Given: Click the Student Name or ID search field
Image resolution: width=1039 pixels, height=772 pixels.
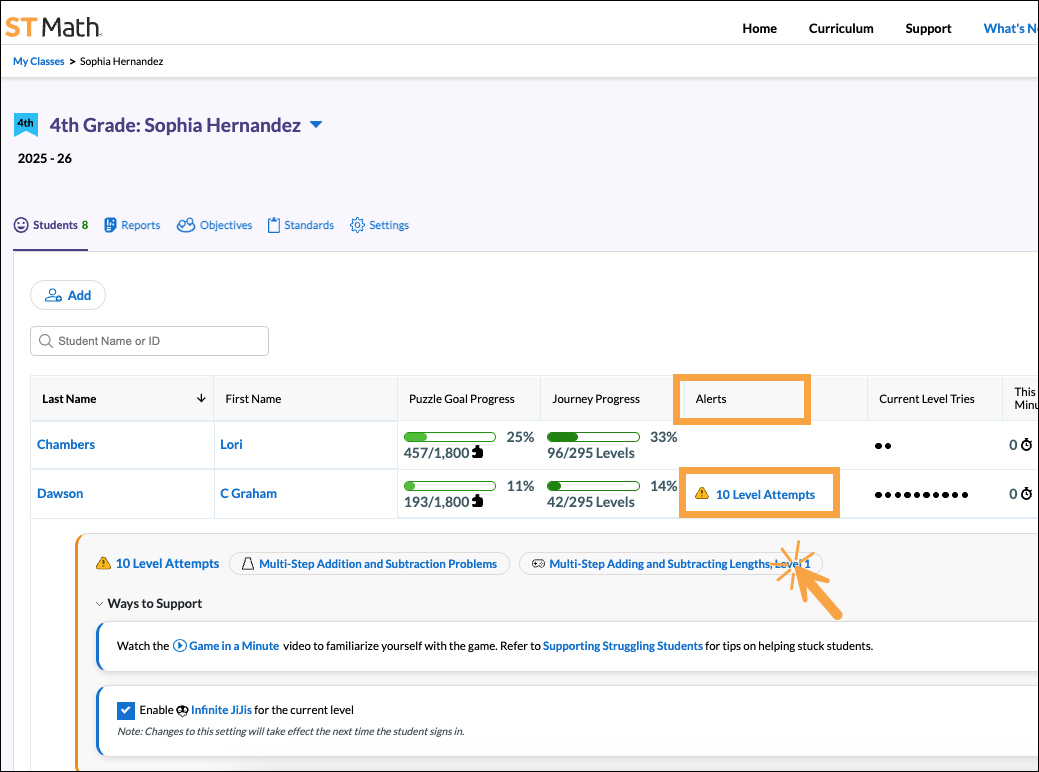Looking at the screenshot, I should tap(150, 341).
